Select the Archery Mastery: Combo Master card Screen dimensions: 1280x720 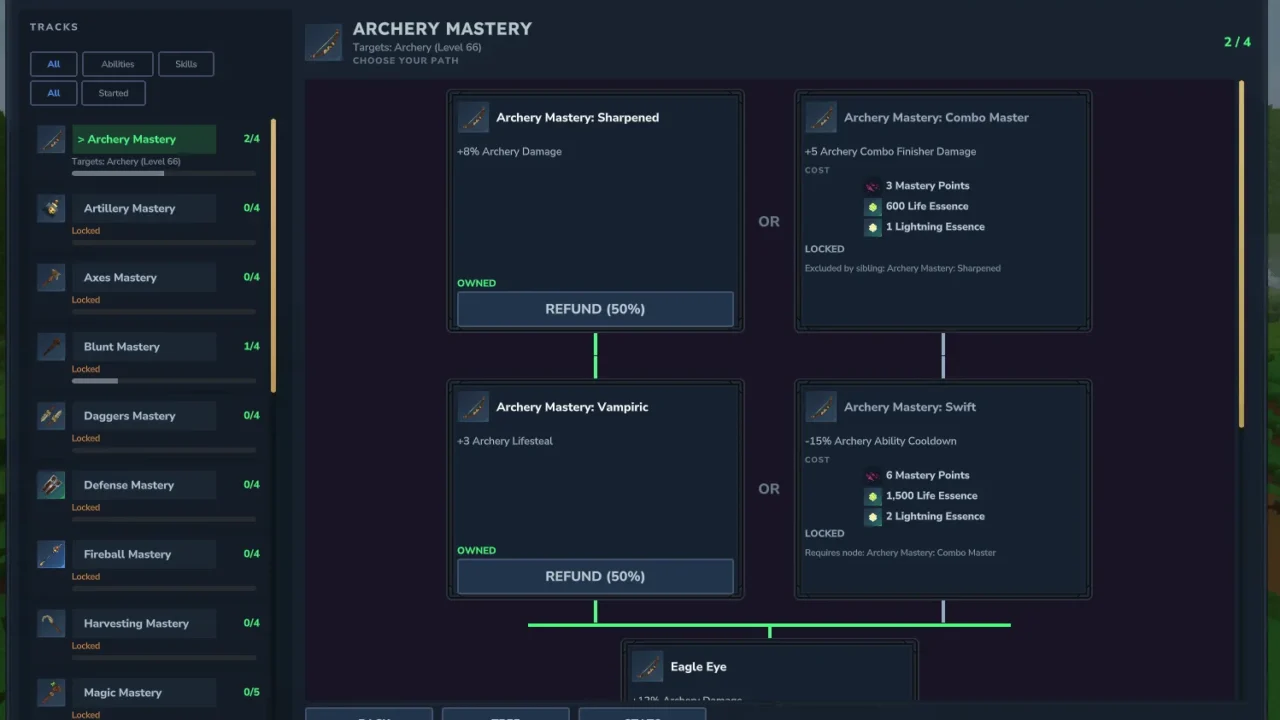[943, 210]
